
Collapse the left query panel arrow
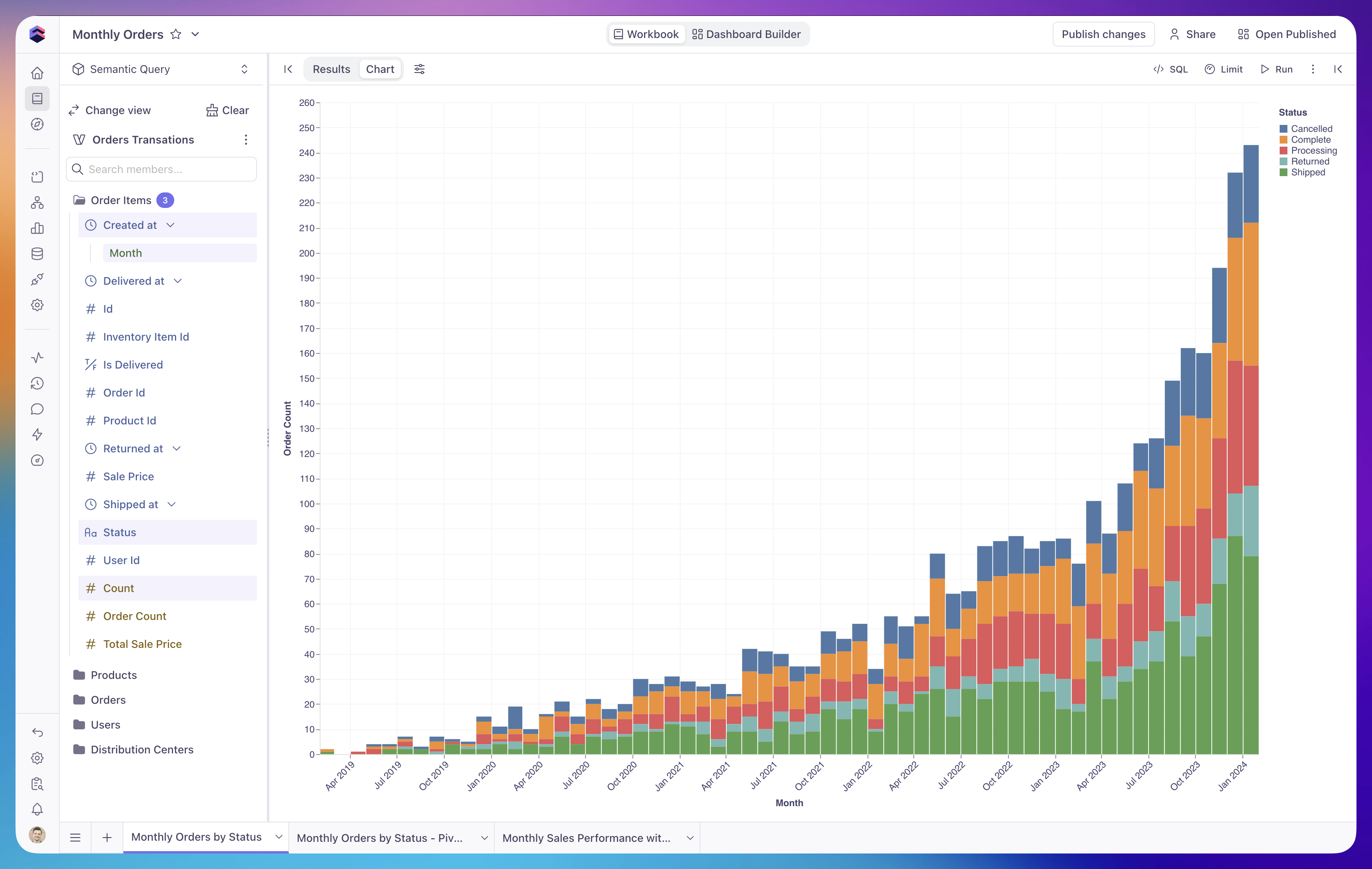[288, 69]
